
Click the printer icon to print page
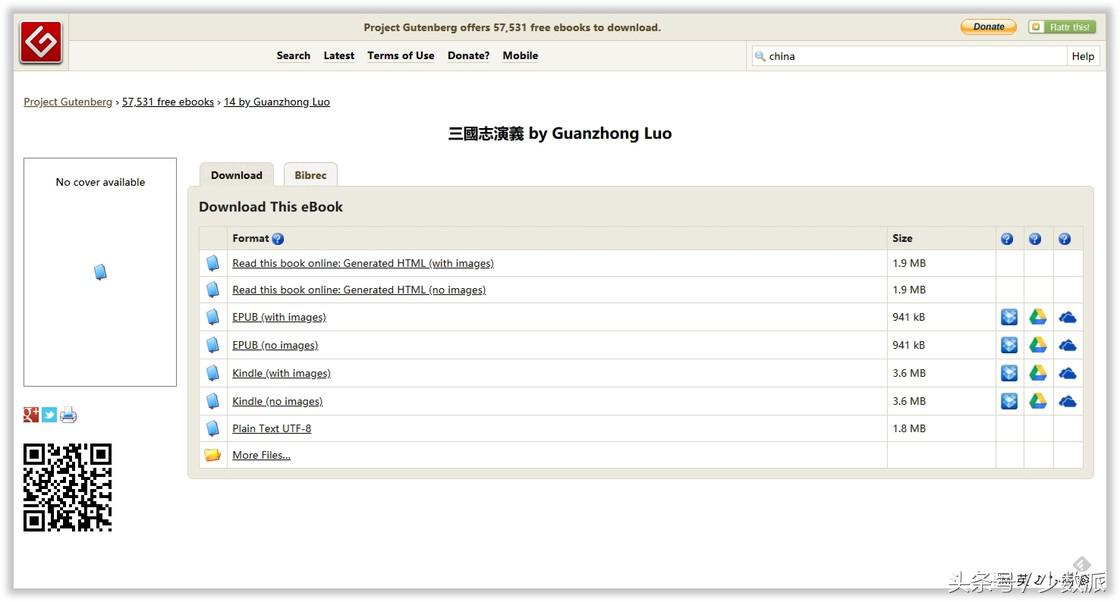point(68,415)
